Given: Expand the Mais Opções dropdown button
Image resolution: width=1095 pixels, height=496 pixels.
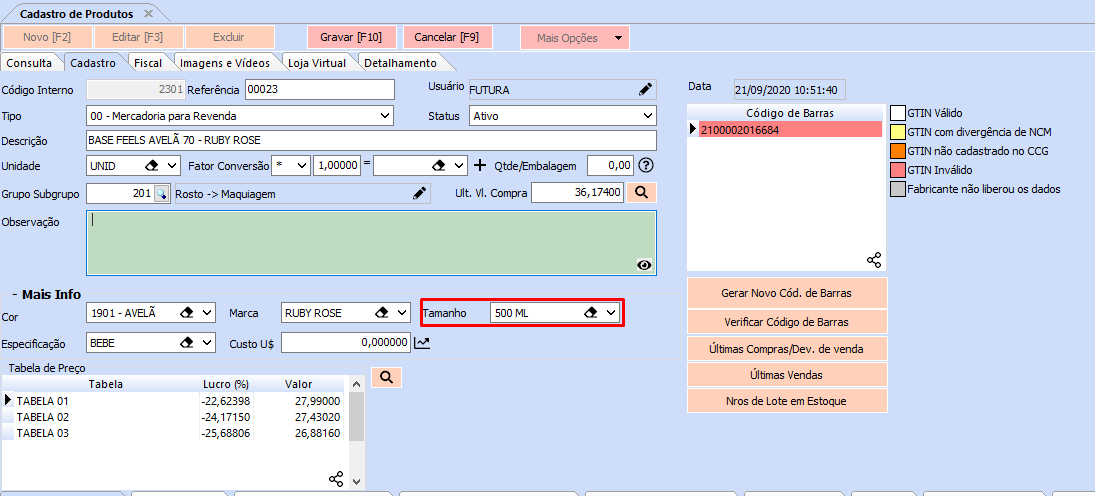Looking at the screenshot, I should (619, 38).
